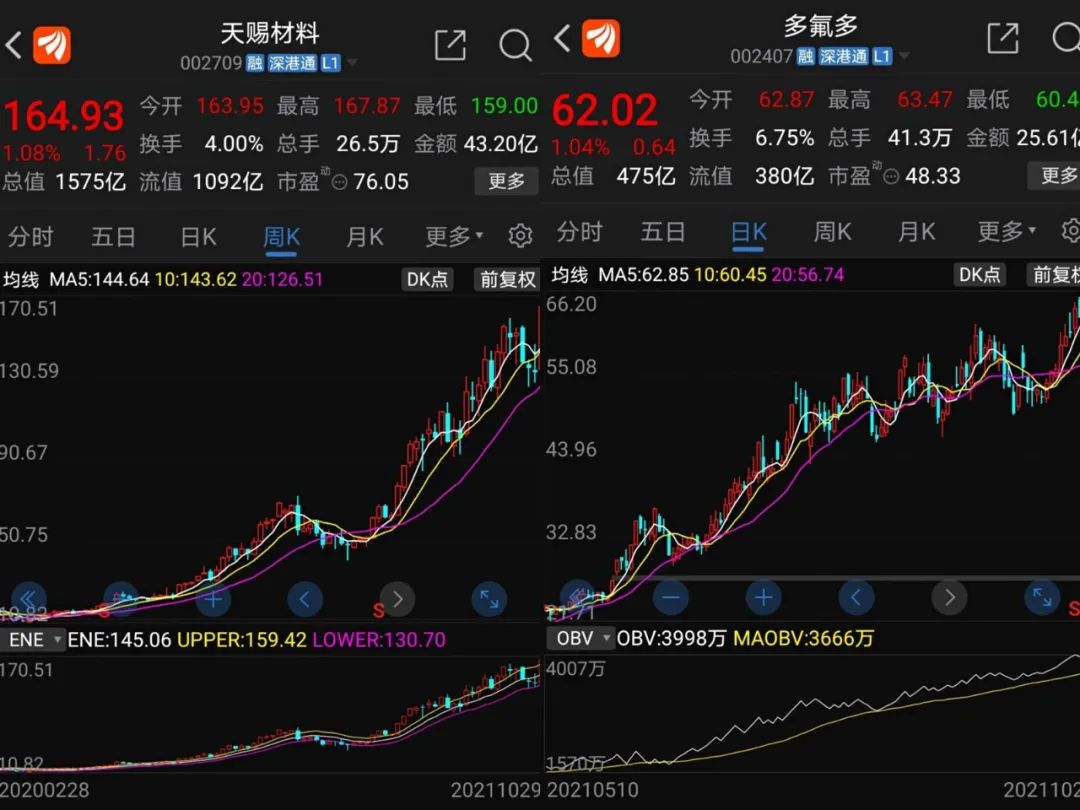Move 多氟多 chart to the next candle
1080x810 pixels.
click(949, 597)
